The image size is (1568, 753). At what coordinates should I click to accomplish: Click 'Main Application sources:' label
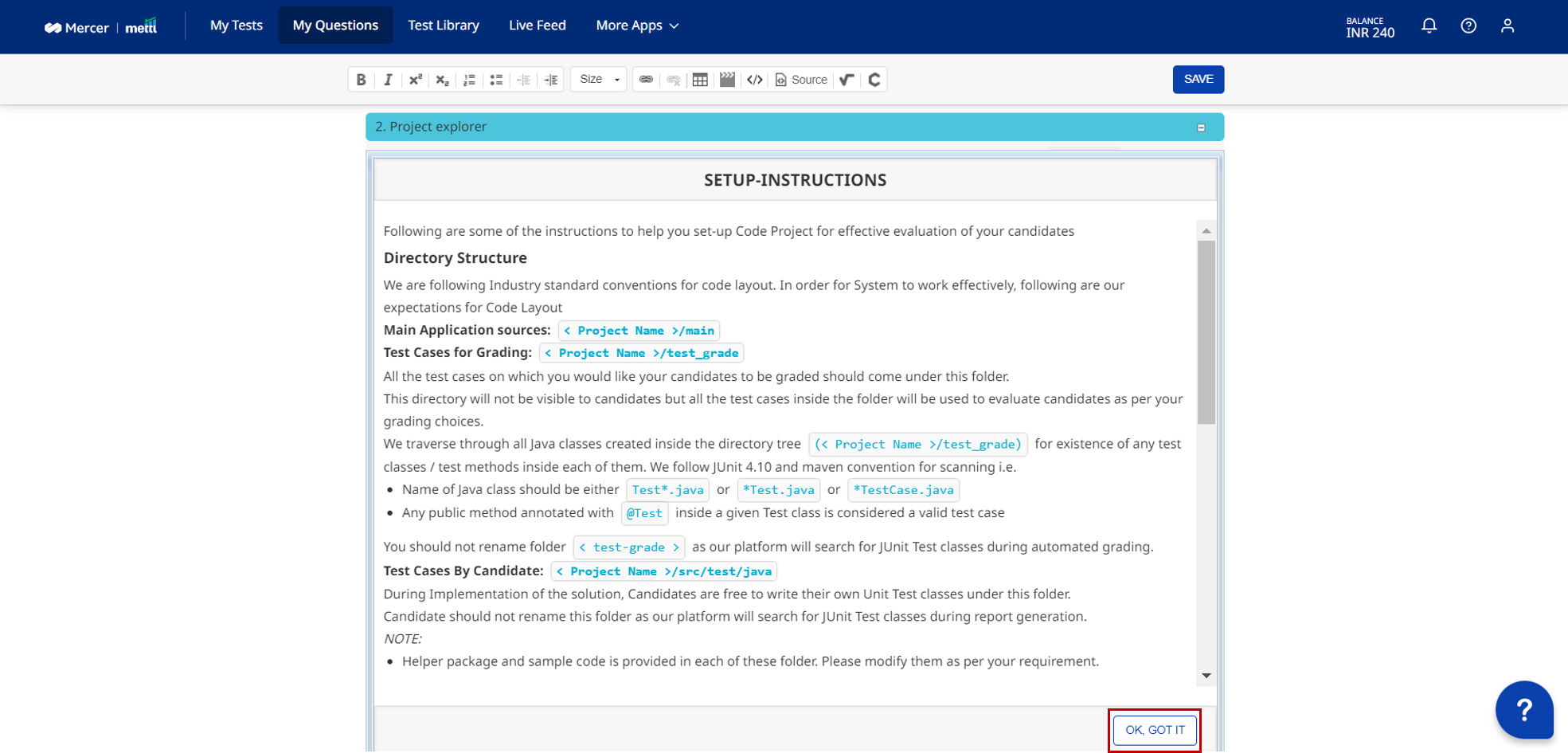[467, 330]
